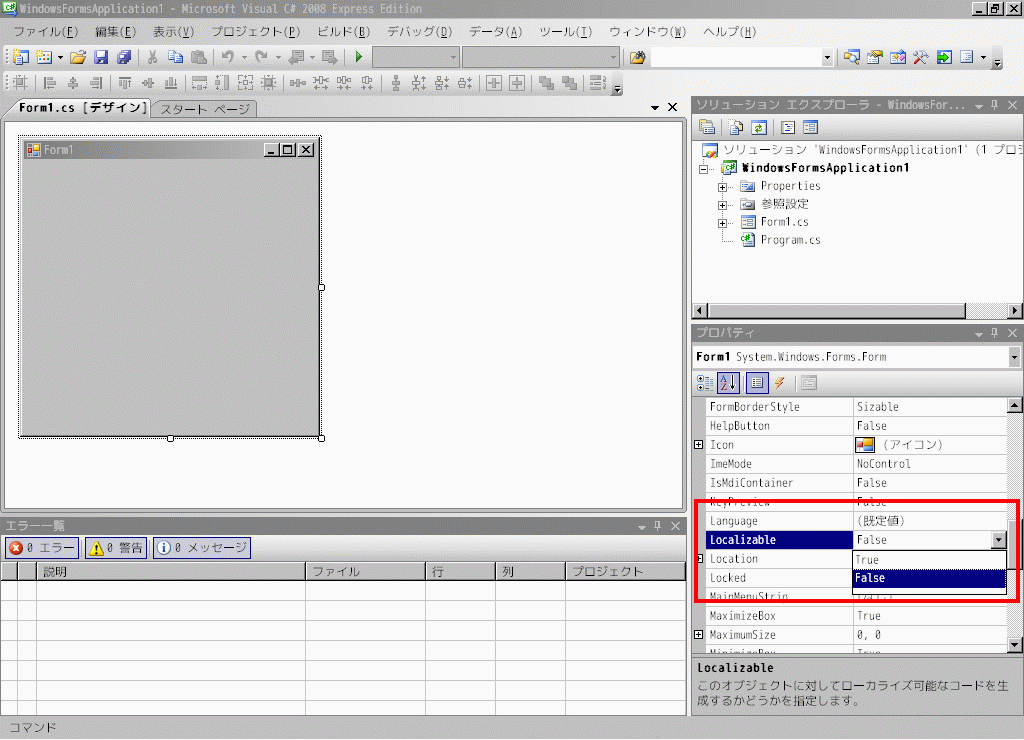Click the Open File folder icon
1024x740 pixels.
(78, 57)
